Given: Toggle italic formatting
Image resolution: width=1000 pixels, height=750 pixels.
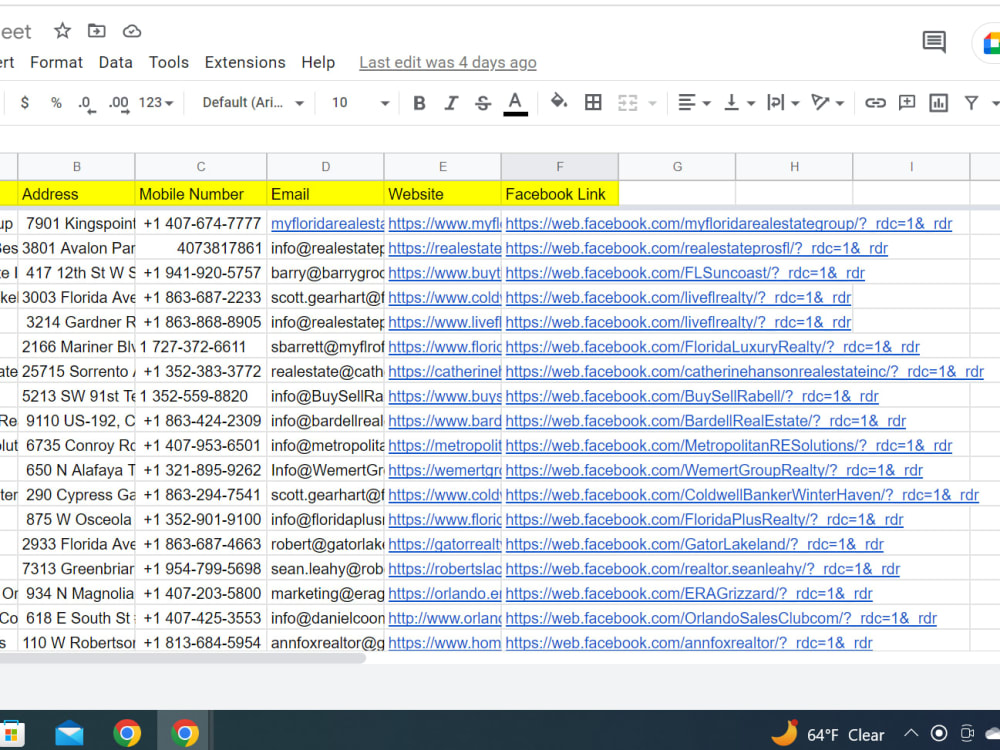Looking at the screenshot, I should point(451,103).
